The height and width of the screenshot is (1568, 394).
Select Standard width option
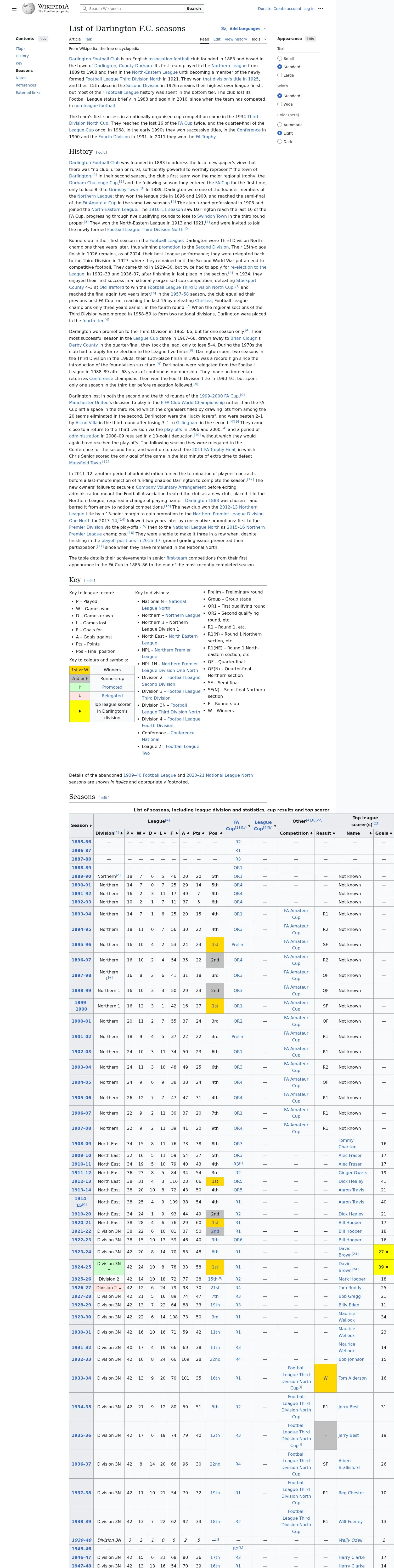pos(279,96)
